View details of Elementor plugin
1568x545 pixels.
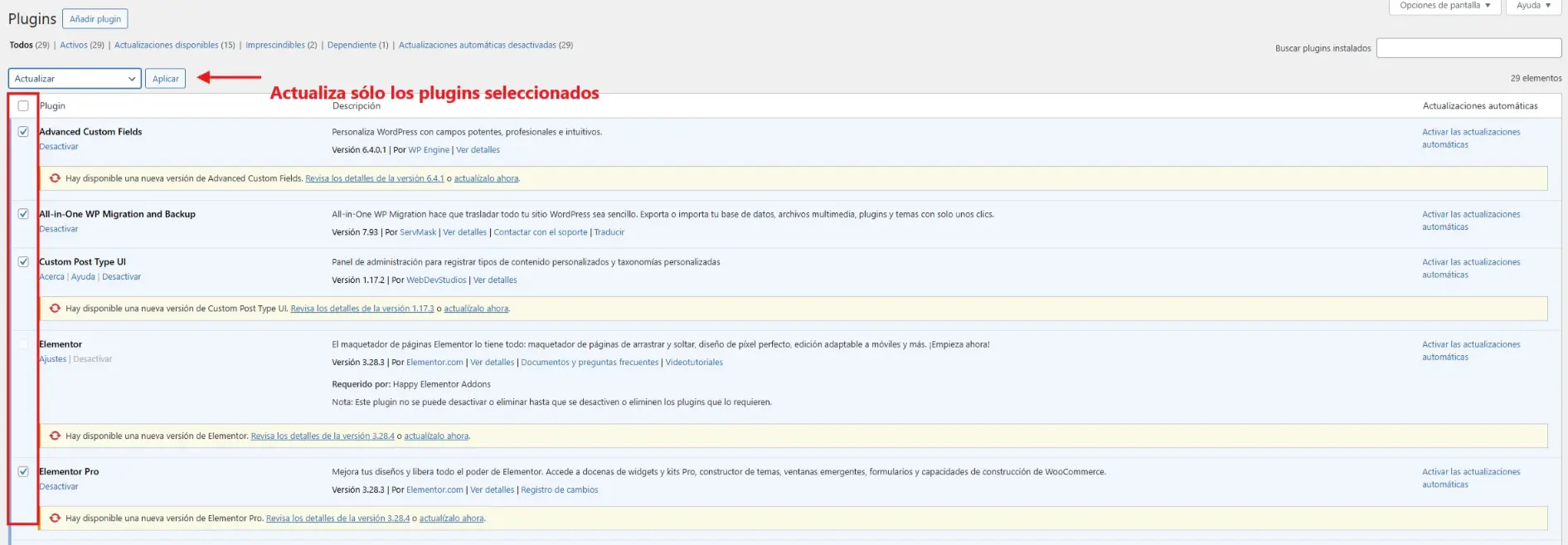[493, 363]
